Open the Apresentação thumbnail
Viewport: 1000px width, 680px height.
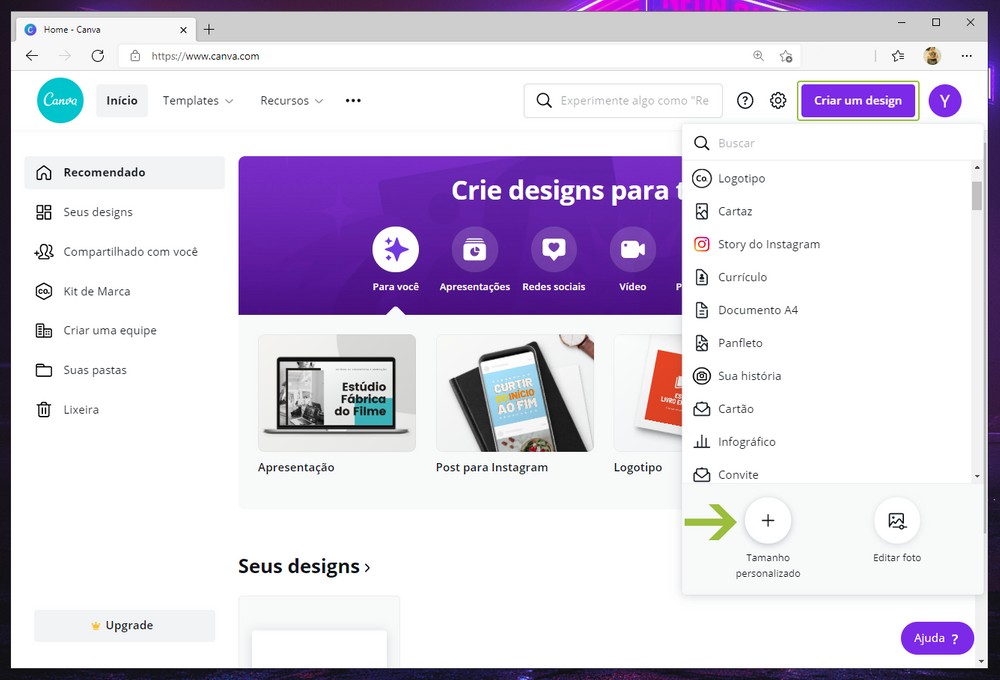337,393
